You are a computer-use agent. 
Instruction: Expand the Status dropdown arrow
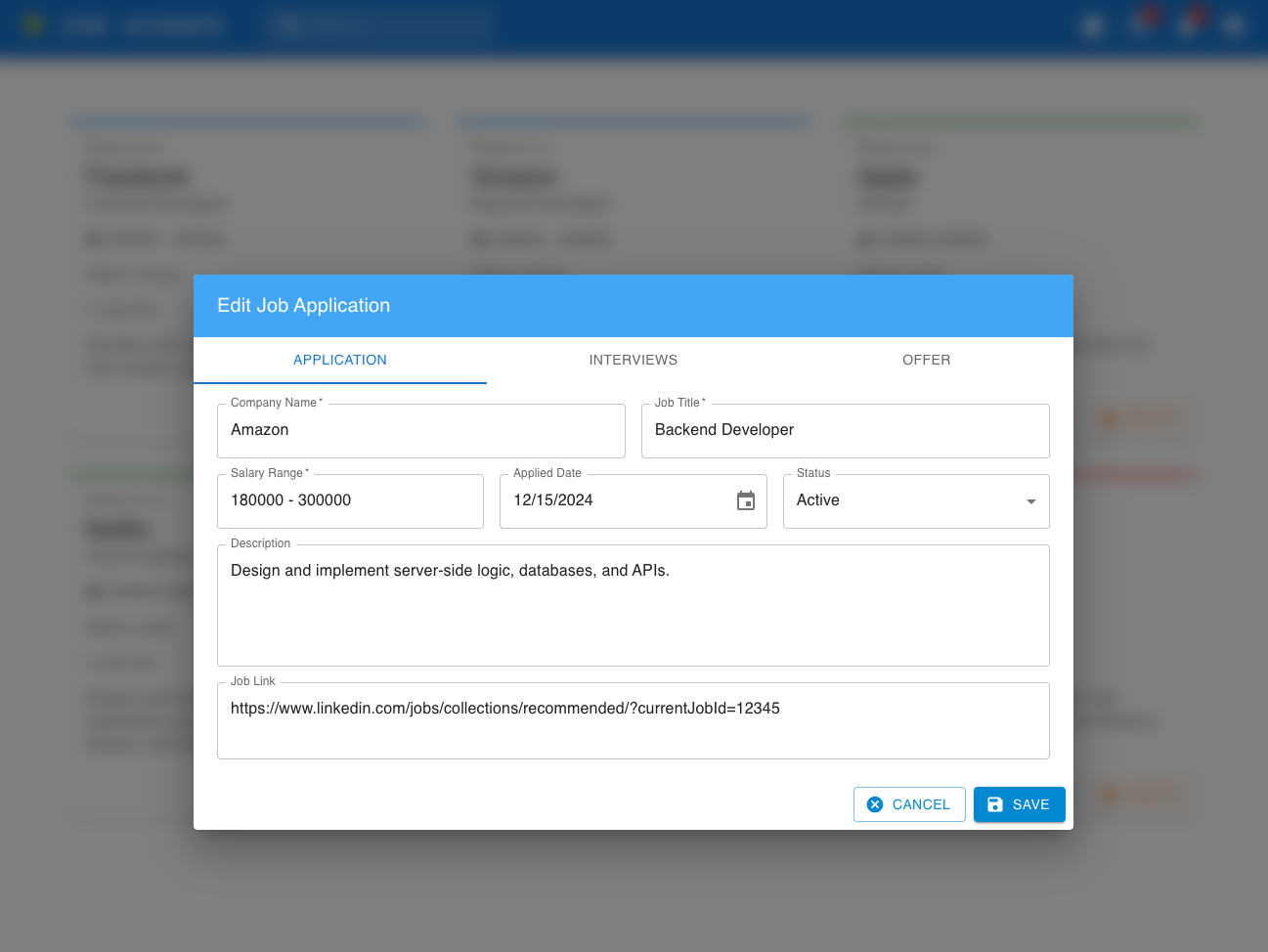coord(1030,501)
